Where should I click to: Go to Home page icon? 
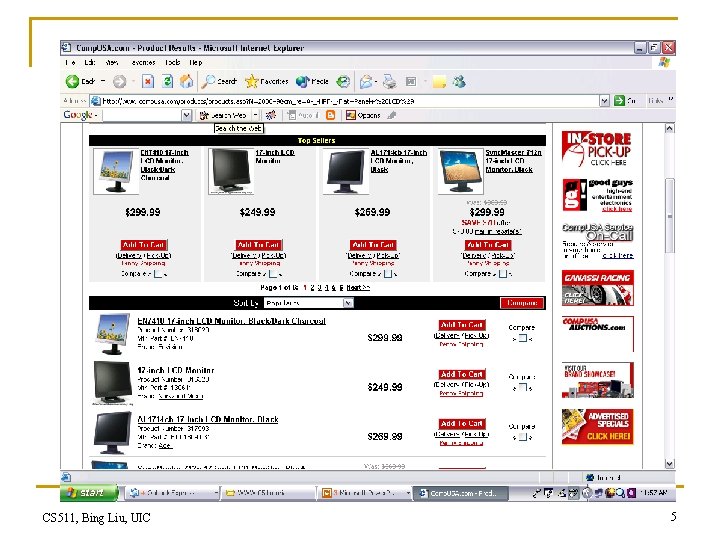pos(186,82)
